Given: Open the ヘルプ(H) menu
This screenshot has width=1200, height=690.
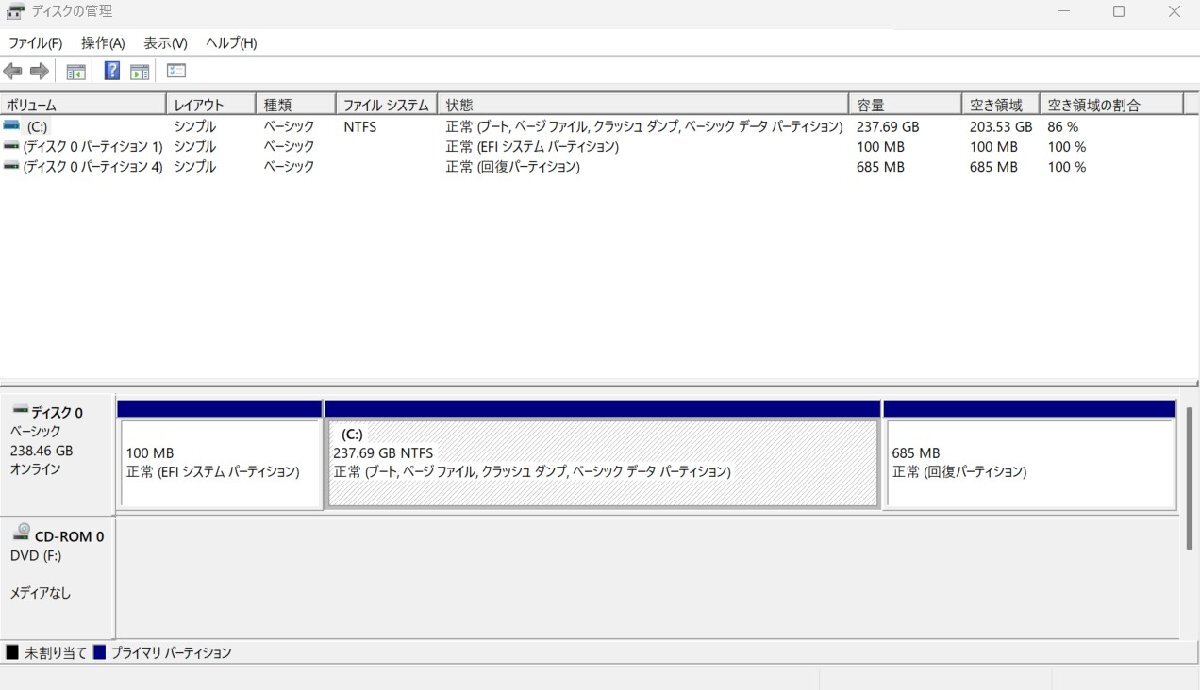Looking at the screenshot, I should coord(230,43).
